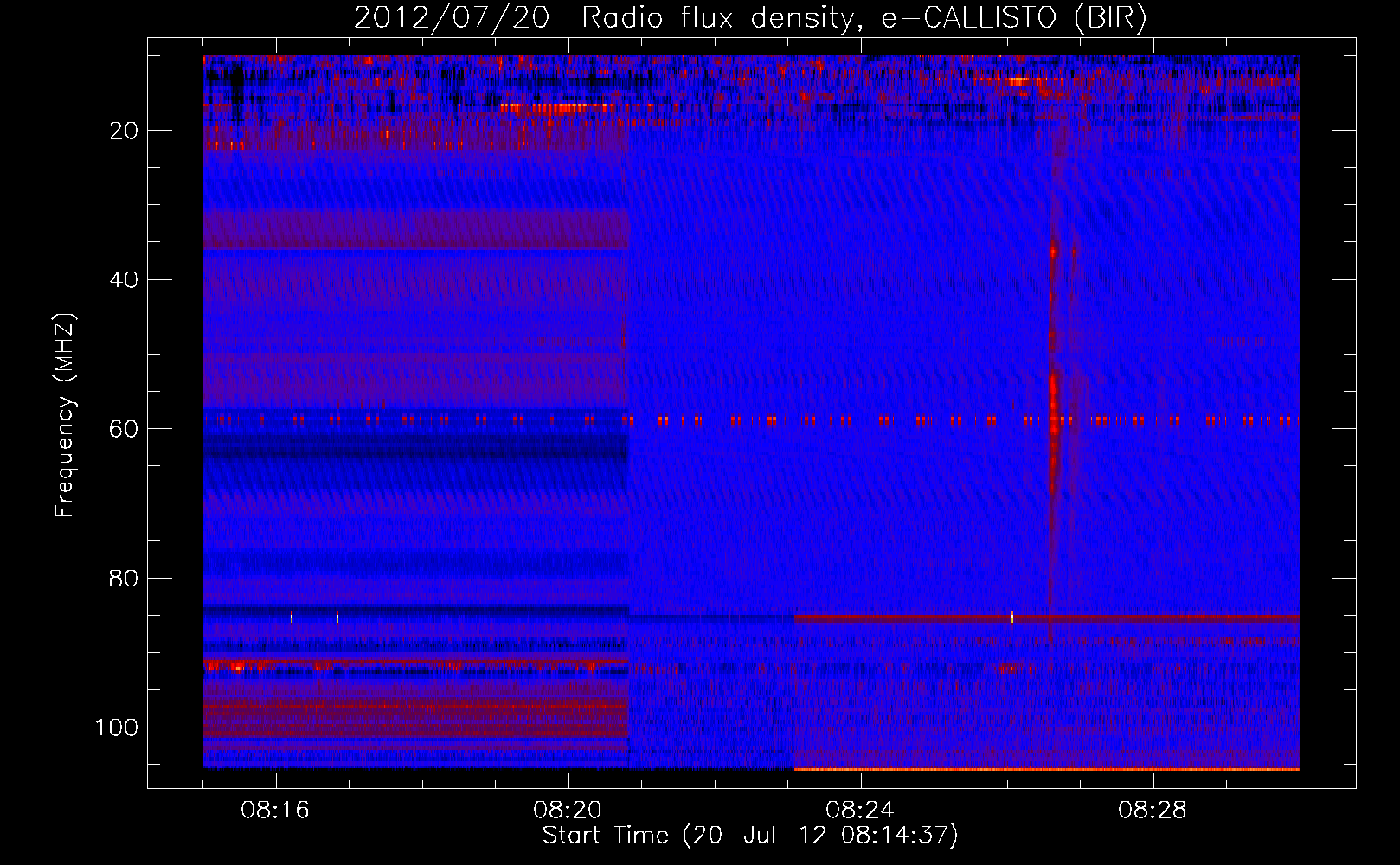This screenshot has height=865, width=1400.
Task: Click the '80' frequency tick label
Action: click(x=125, y=578)
